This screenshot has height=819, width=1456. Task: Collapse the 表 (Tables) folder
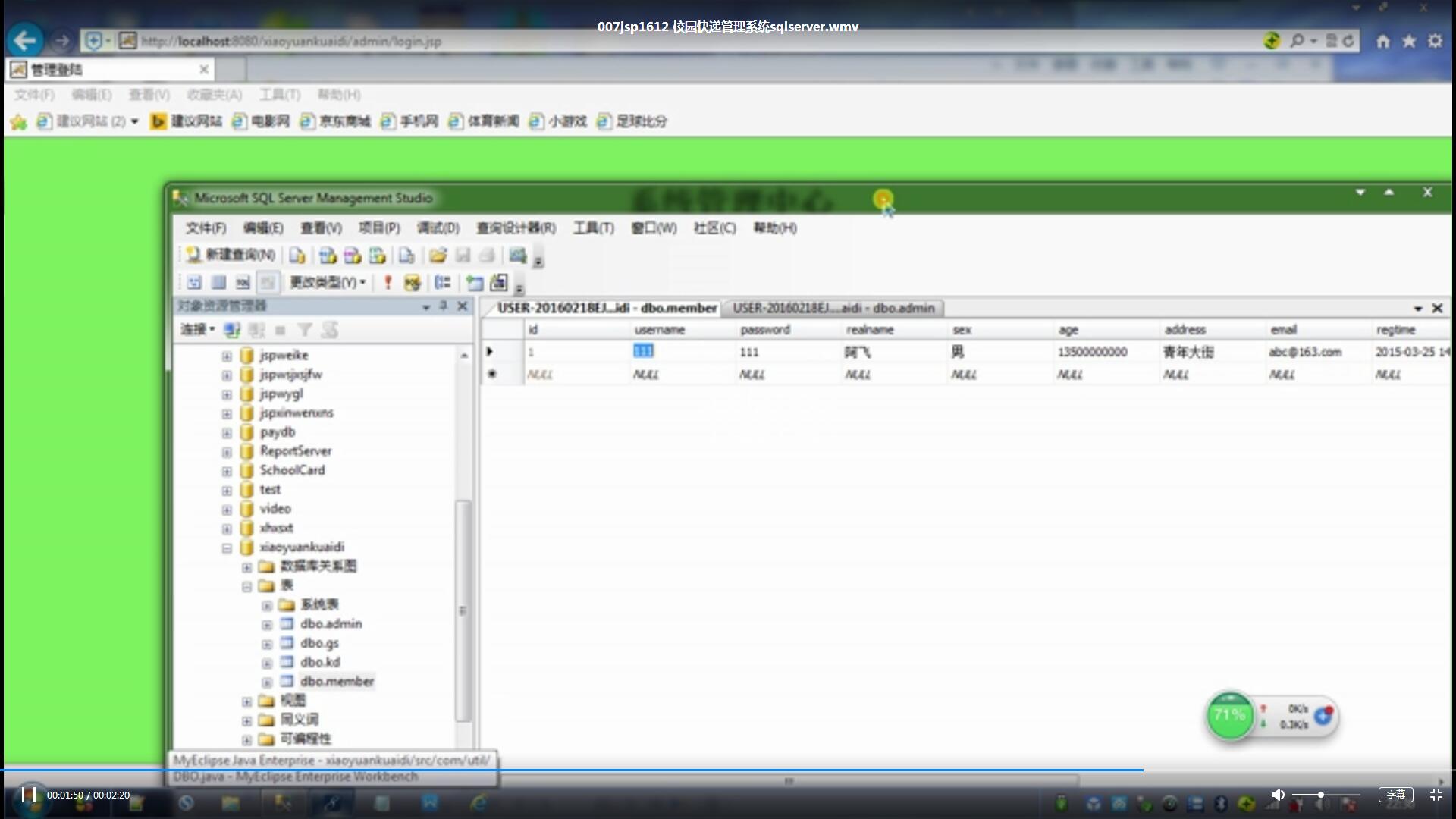[x=247, y=586]
